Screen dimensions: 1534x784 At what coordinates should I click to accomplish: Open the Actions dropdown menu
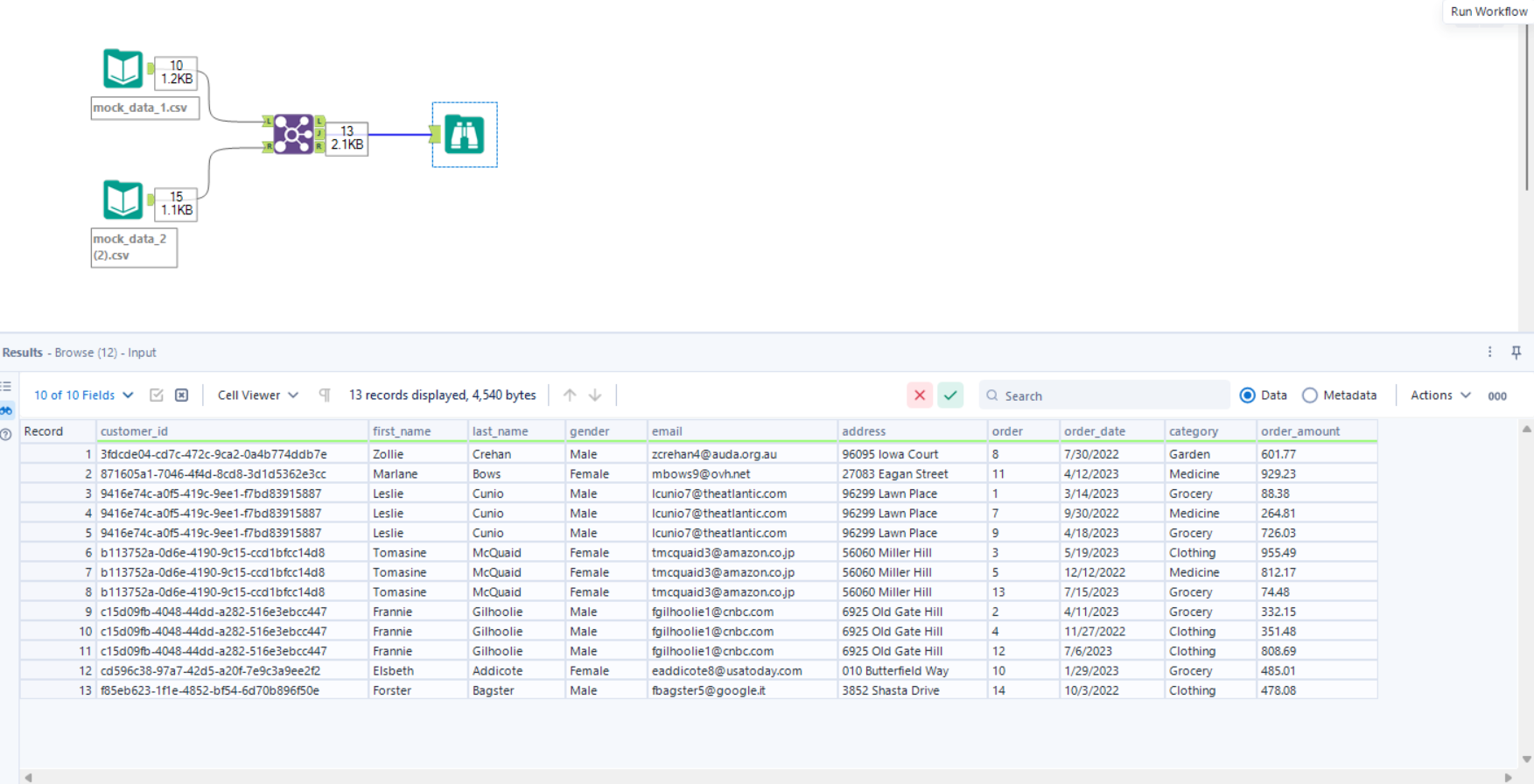coord(1439,395)
